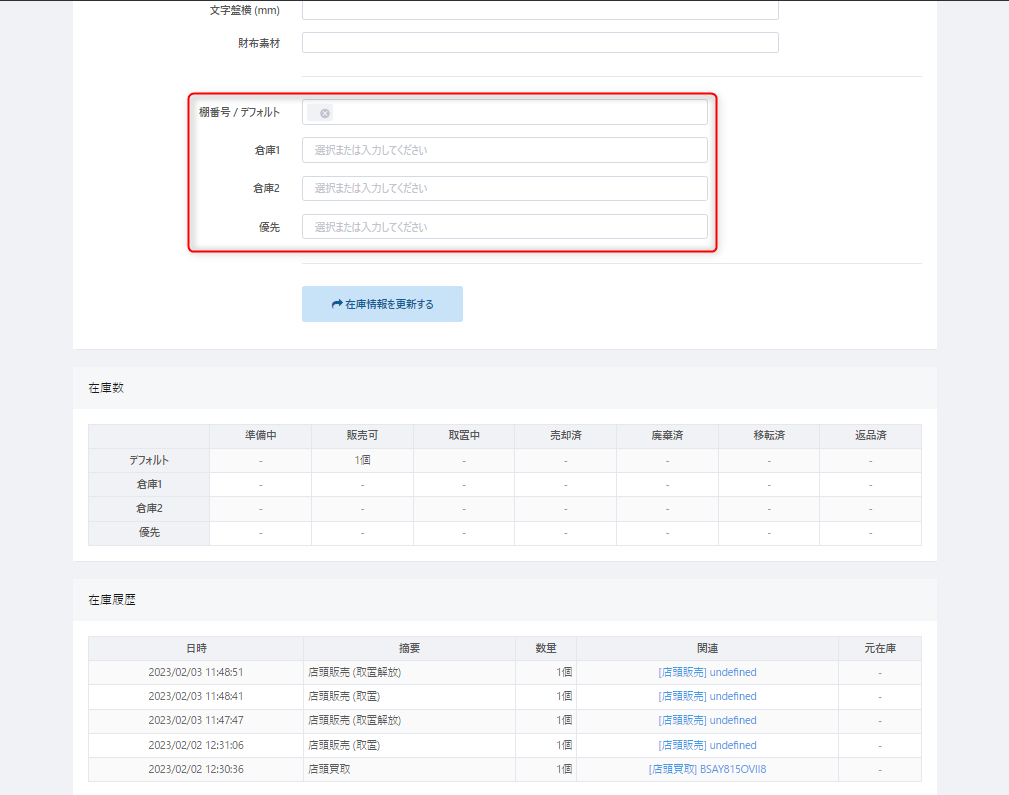Image resolution: width=1009 pixels, height=795 pixels.
Task: Open the 倉庫2 selection combo box
Action: click(504, 188)
